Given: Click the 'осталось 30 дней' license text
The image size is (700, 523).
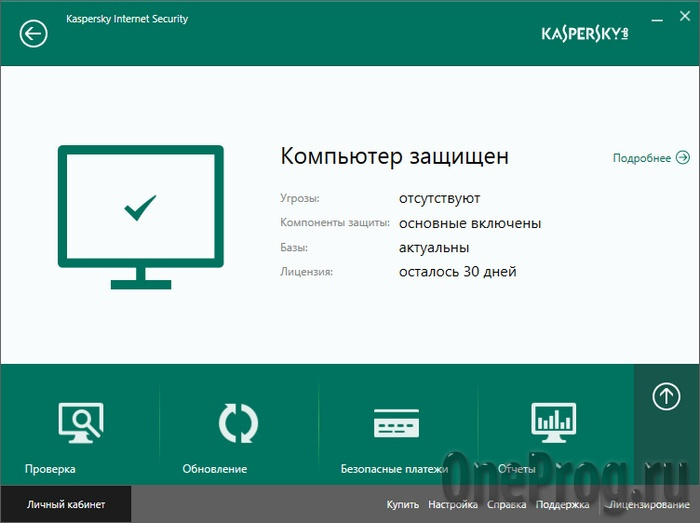Looking at the screenshot, I should click(458, 271).
